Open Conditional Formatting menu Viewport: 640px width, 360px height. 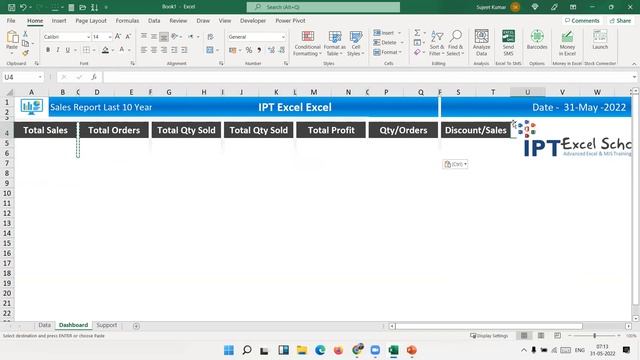[x=307, y=43]
